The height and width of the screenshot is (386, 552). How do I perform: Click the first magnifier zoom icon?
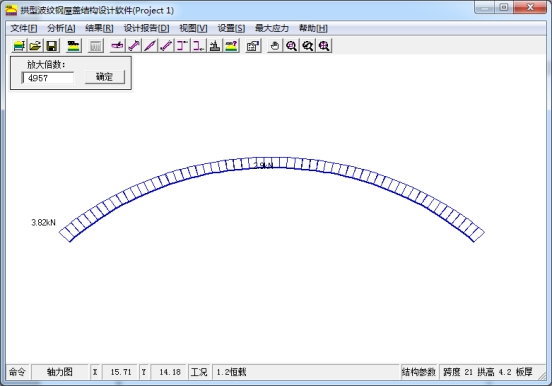[x=291, y=46]
